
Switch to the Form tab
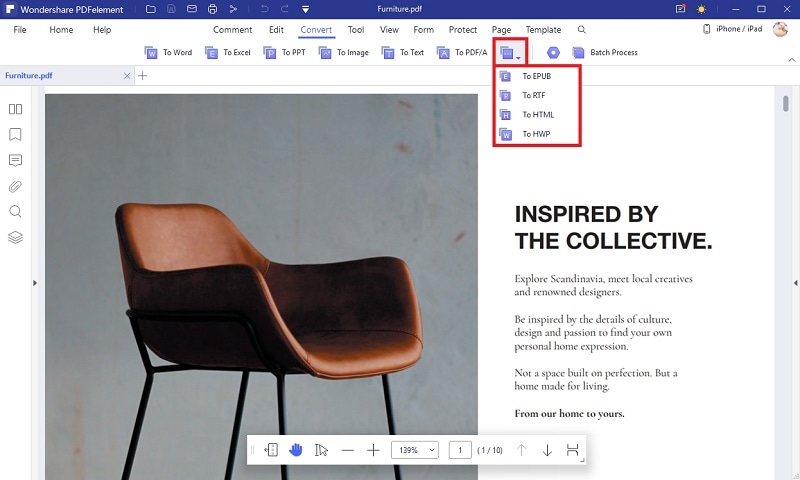(423, 30)
